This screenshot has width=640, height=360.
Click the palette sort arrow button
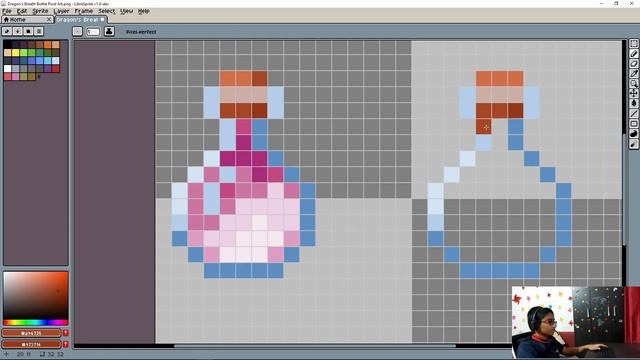18,31
